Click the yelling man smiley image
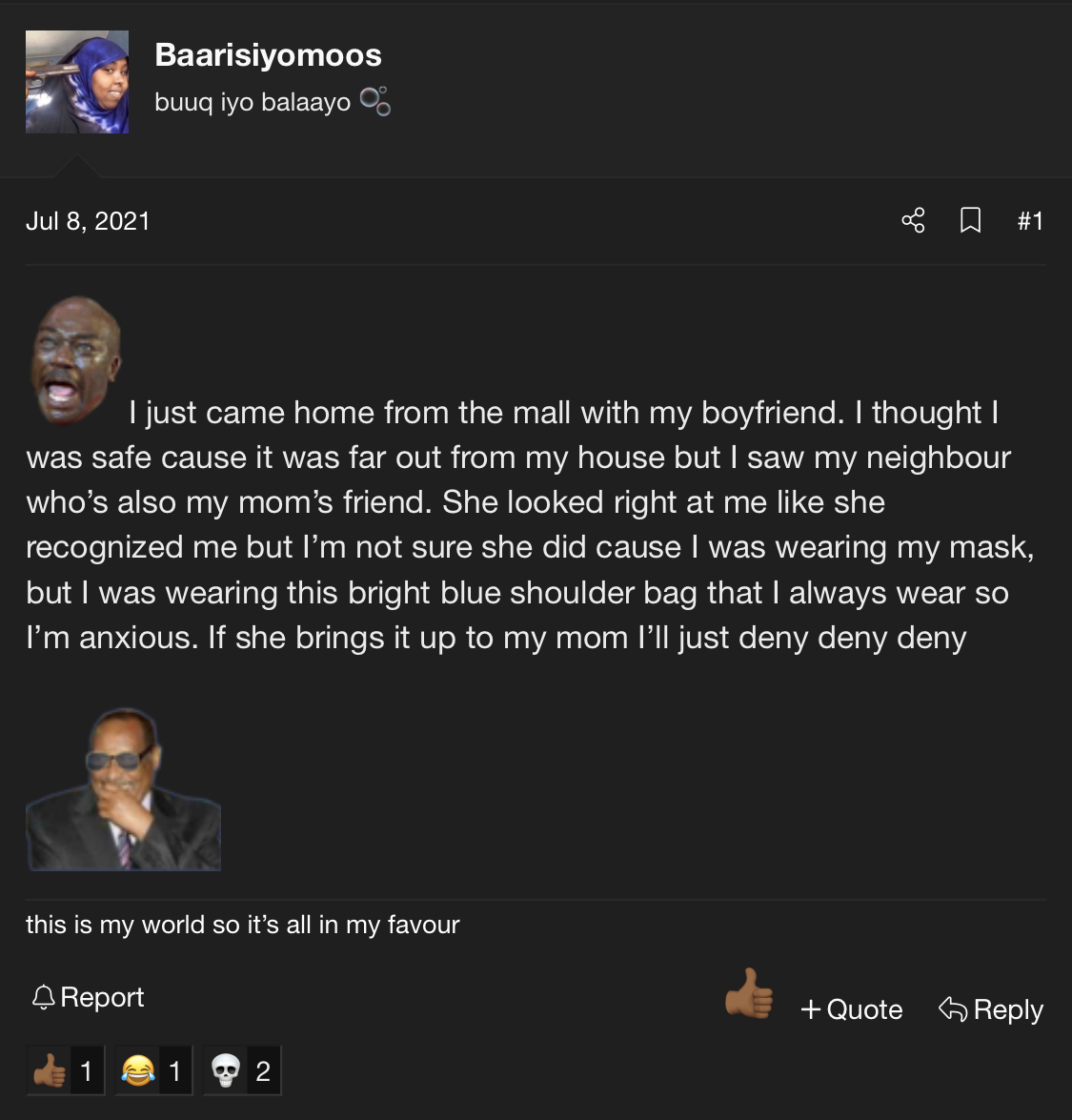This screenshot has width=1072, height=1120. pos(75,360)
